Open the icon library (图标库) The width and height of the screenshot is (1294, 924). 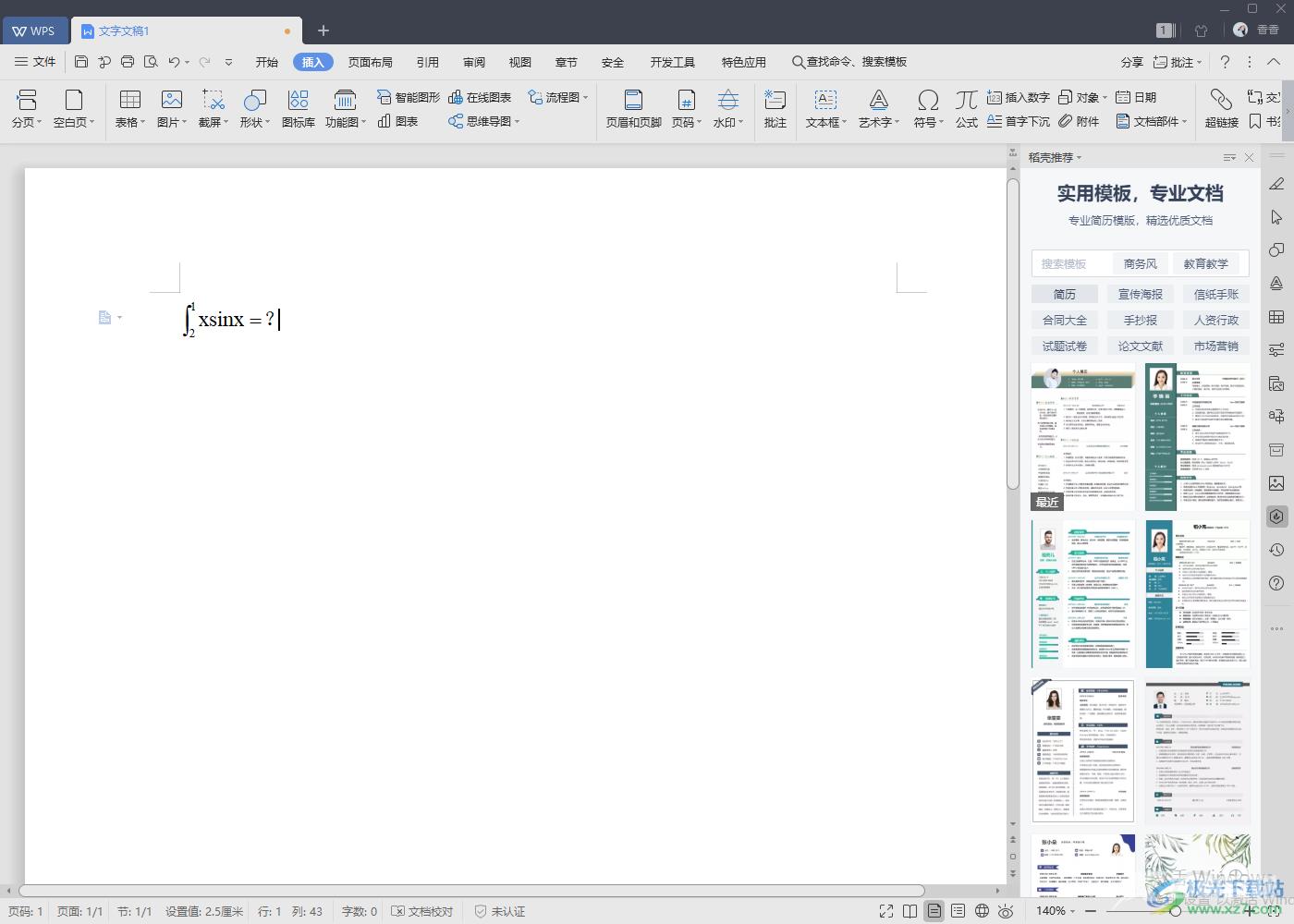[298, 108]
